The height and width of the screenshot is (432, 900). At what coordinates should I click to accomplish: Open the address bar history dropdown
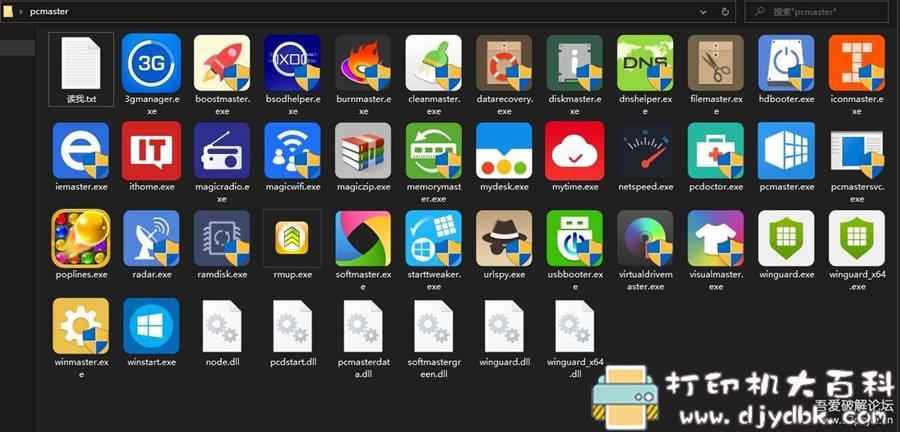click(703, 11)
